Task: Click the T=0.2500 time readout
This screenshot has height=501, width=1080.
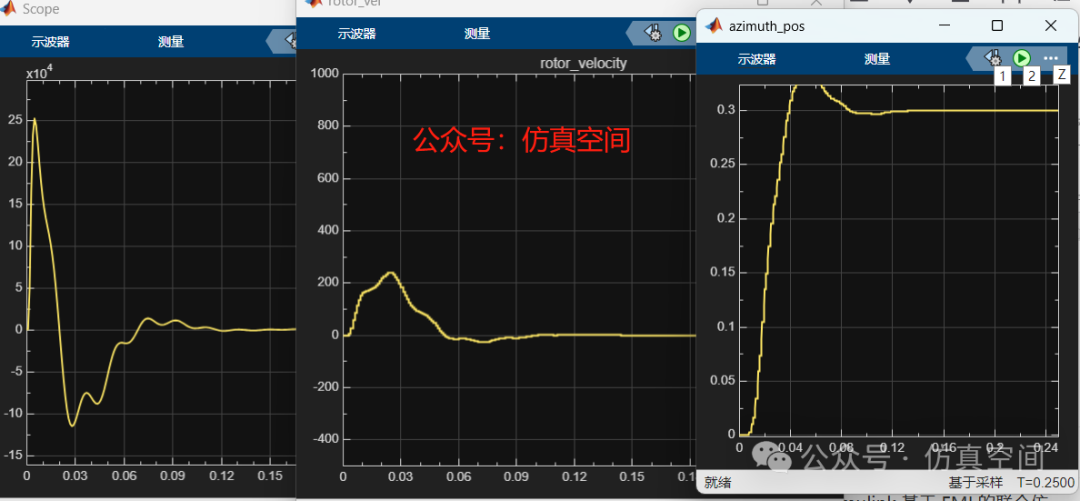Action: pos(1046,482)
